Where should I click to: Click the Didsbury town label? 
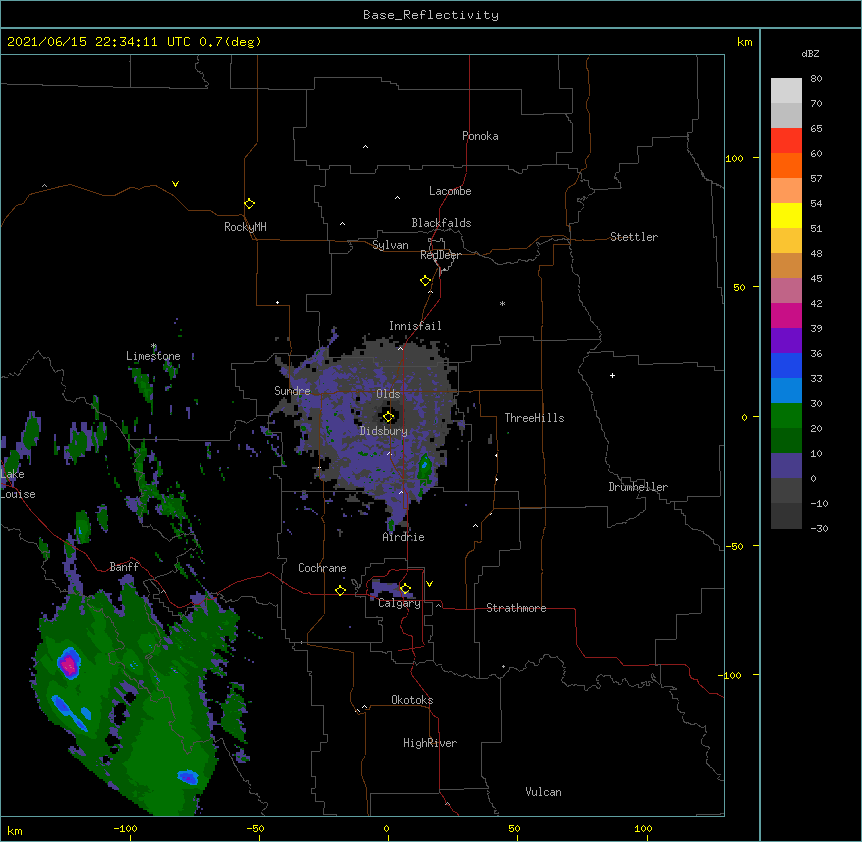[x=384, y=431]
